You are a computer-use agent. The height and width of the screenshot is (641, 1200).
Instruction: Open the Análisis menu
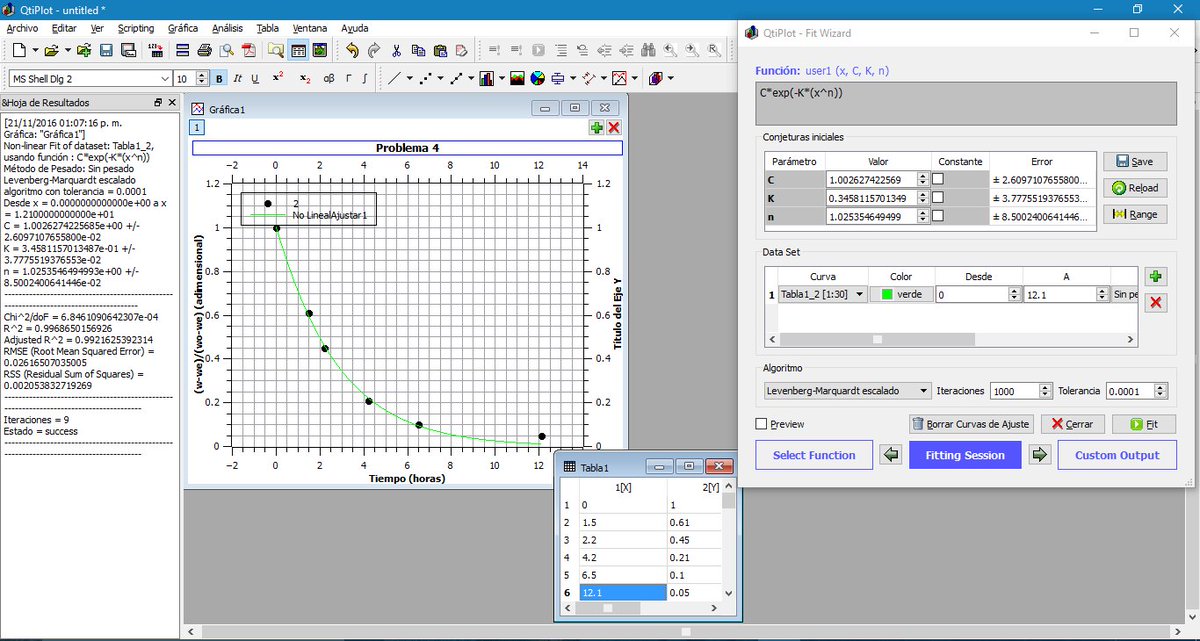[228, 28]
